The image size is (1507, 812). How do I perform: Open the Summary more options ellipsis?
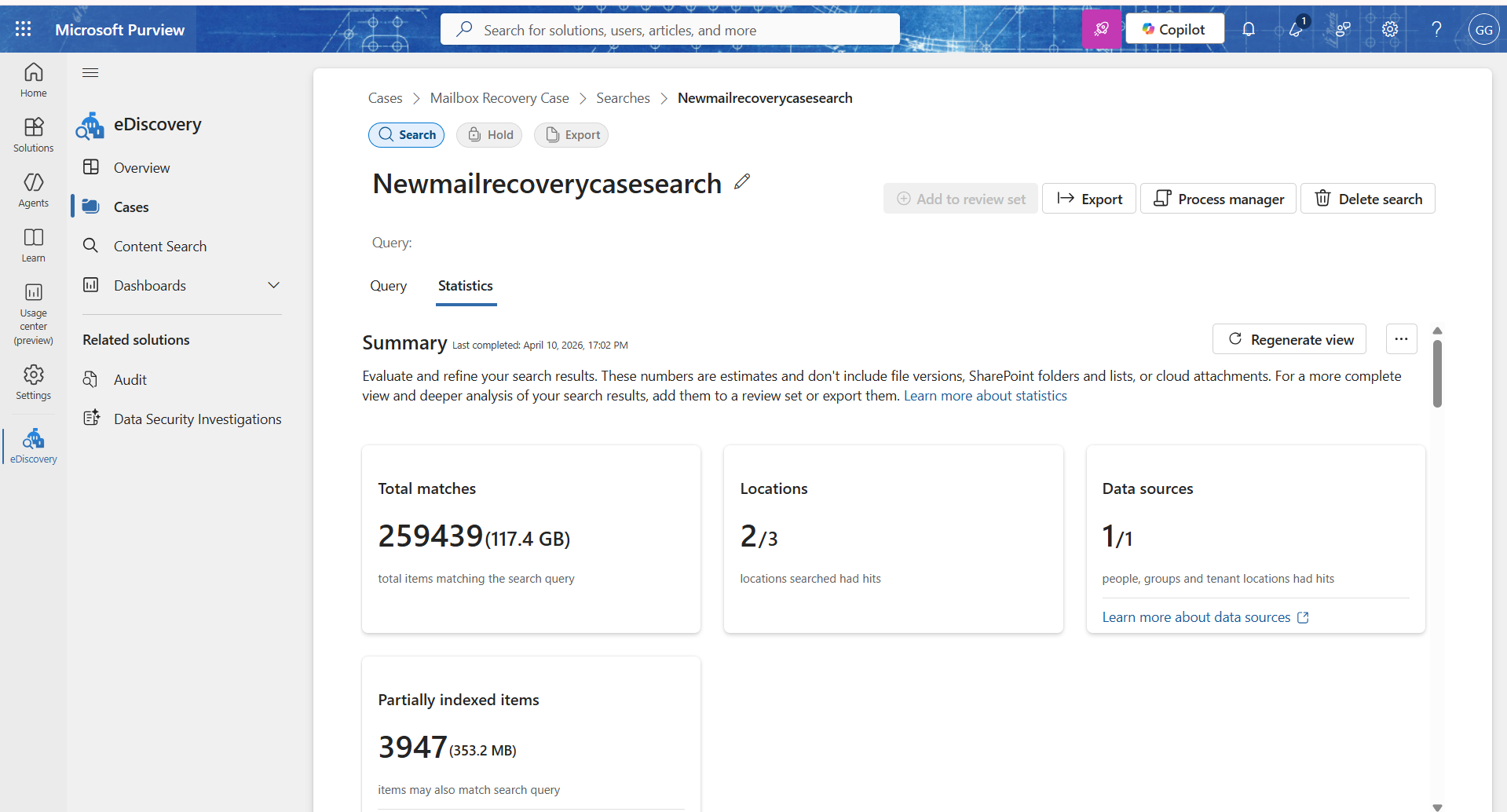coord(1401,339)
